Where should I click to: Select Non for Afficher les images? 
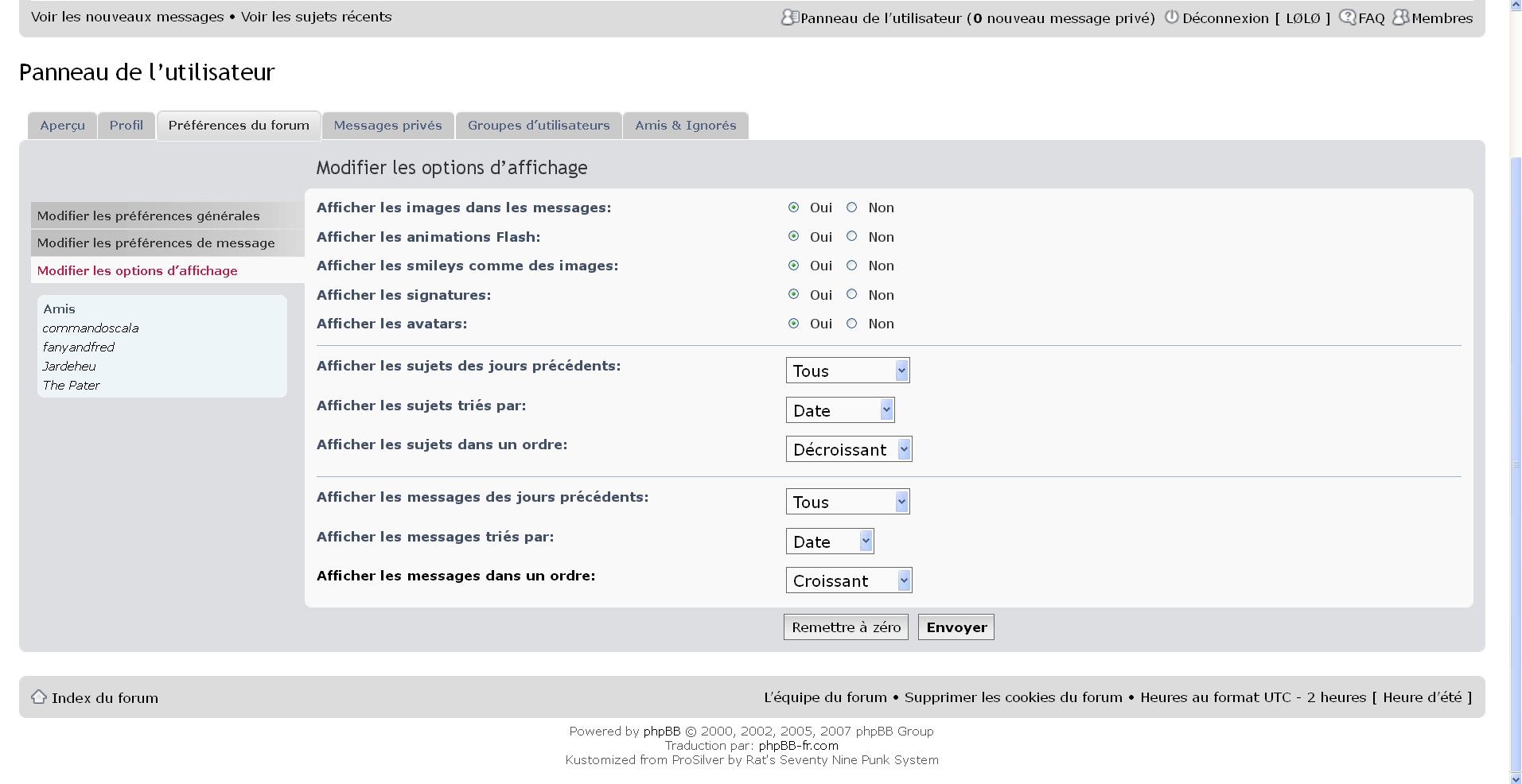click(x=851, y=208)
